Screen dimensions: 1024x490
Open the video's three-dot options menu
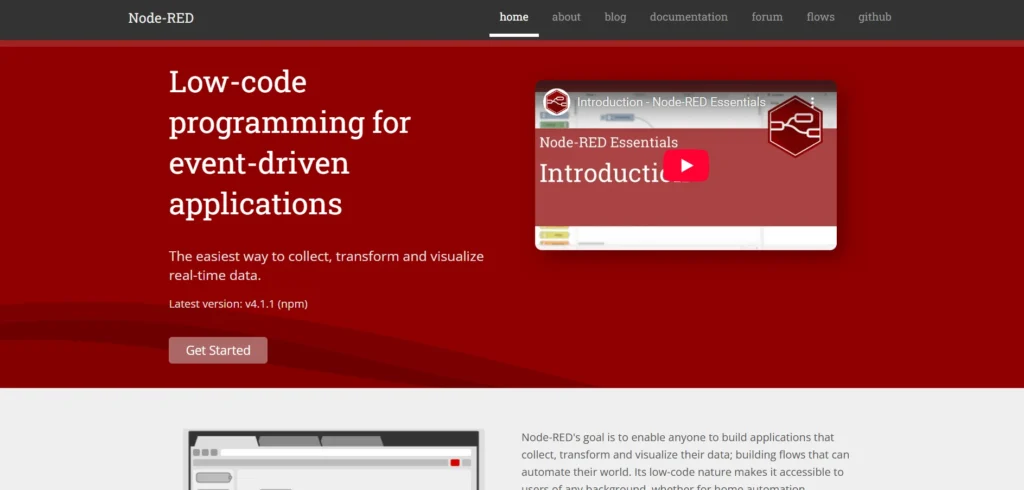pos(812,102)
